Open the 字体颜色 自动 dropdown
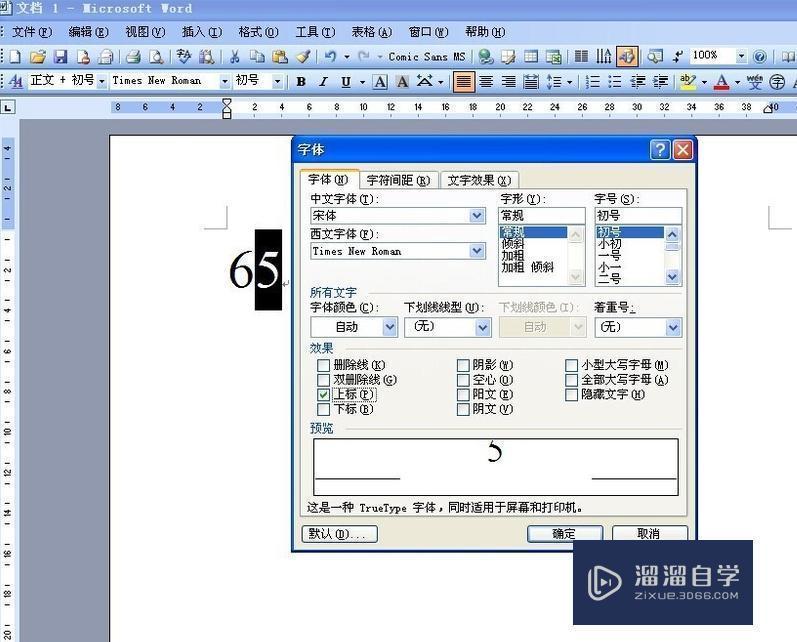 [x=390, y=327]
